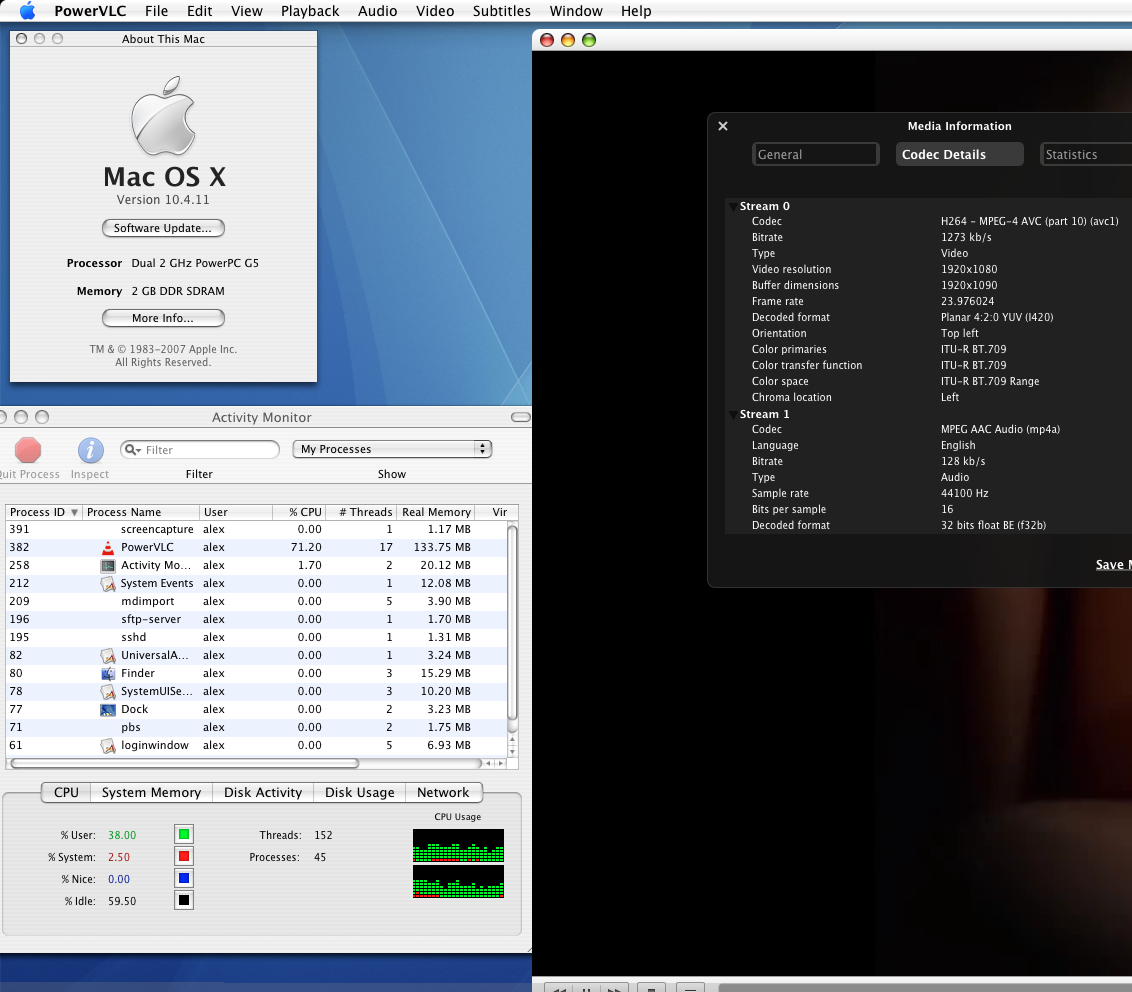The image size is (1132, 992).
Task: Switch to the Network tab
Action: (x=443, y=792)
